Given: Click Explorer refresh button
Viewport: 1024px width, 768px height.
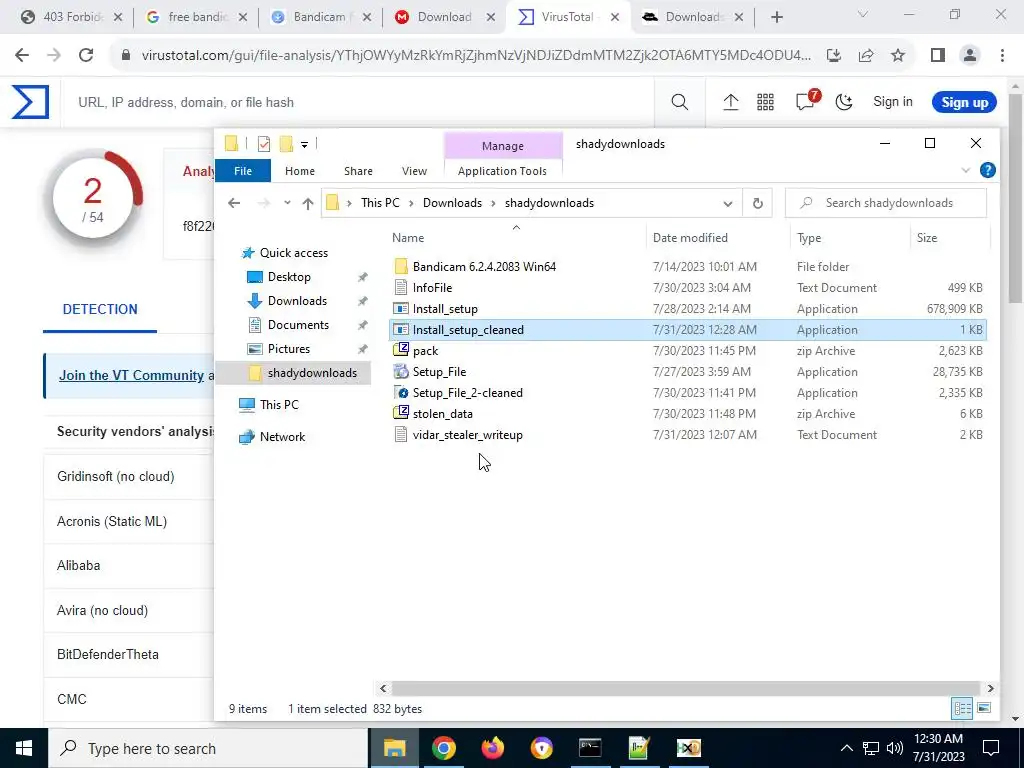Looking at the screenshot, I should [x=758, y=203].
